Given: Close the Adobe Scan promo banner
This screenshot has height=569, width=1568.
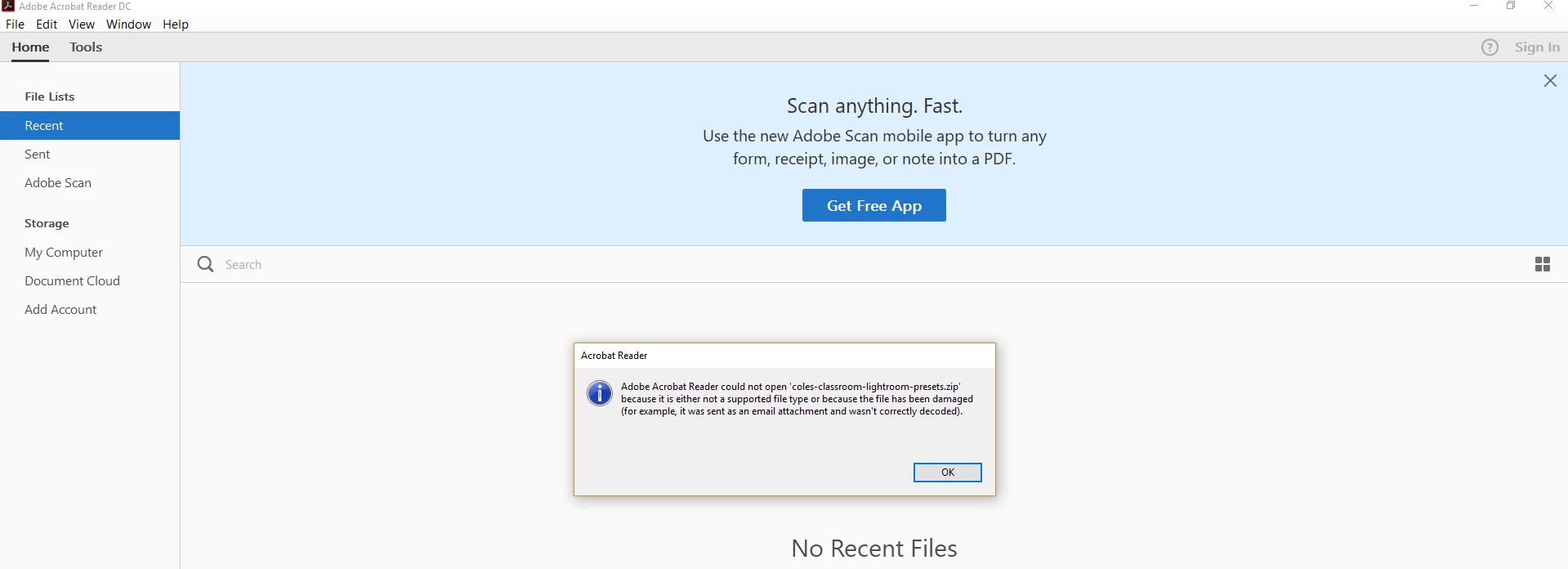Looking at the screenshot, I should (x=1550, y=81).
